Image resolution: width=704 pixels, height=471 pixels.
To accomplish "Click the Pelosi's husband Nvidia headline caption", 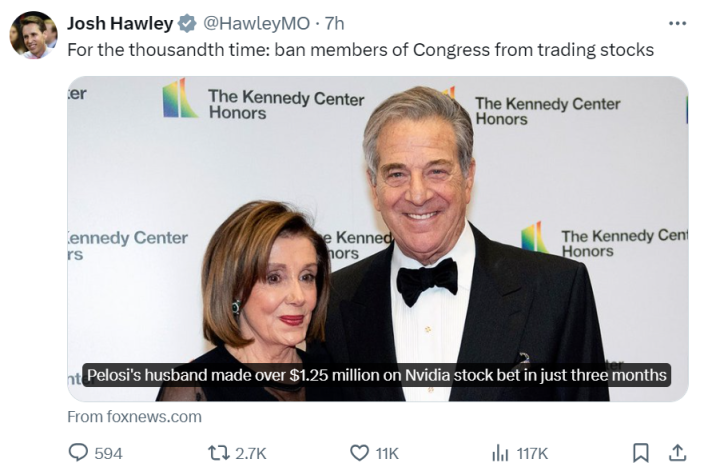I will pos(376,375).
